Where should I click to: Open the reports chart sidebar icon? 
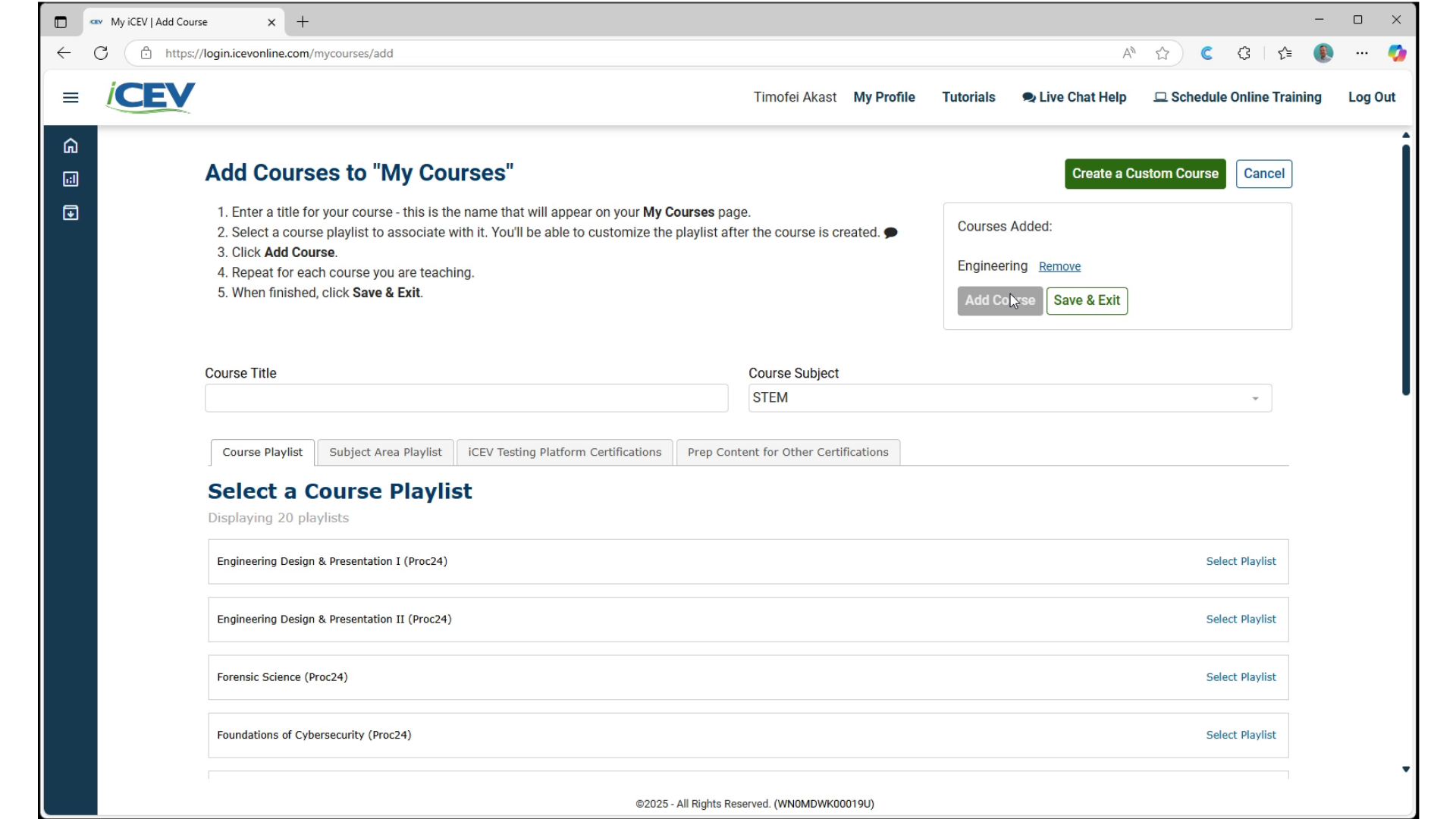click(x=71, y=179)
